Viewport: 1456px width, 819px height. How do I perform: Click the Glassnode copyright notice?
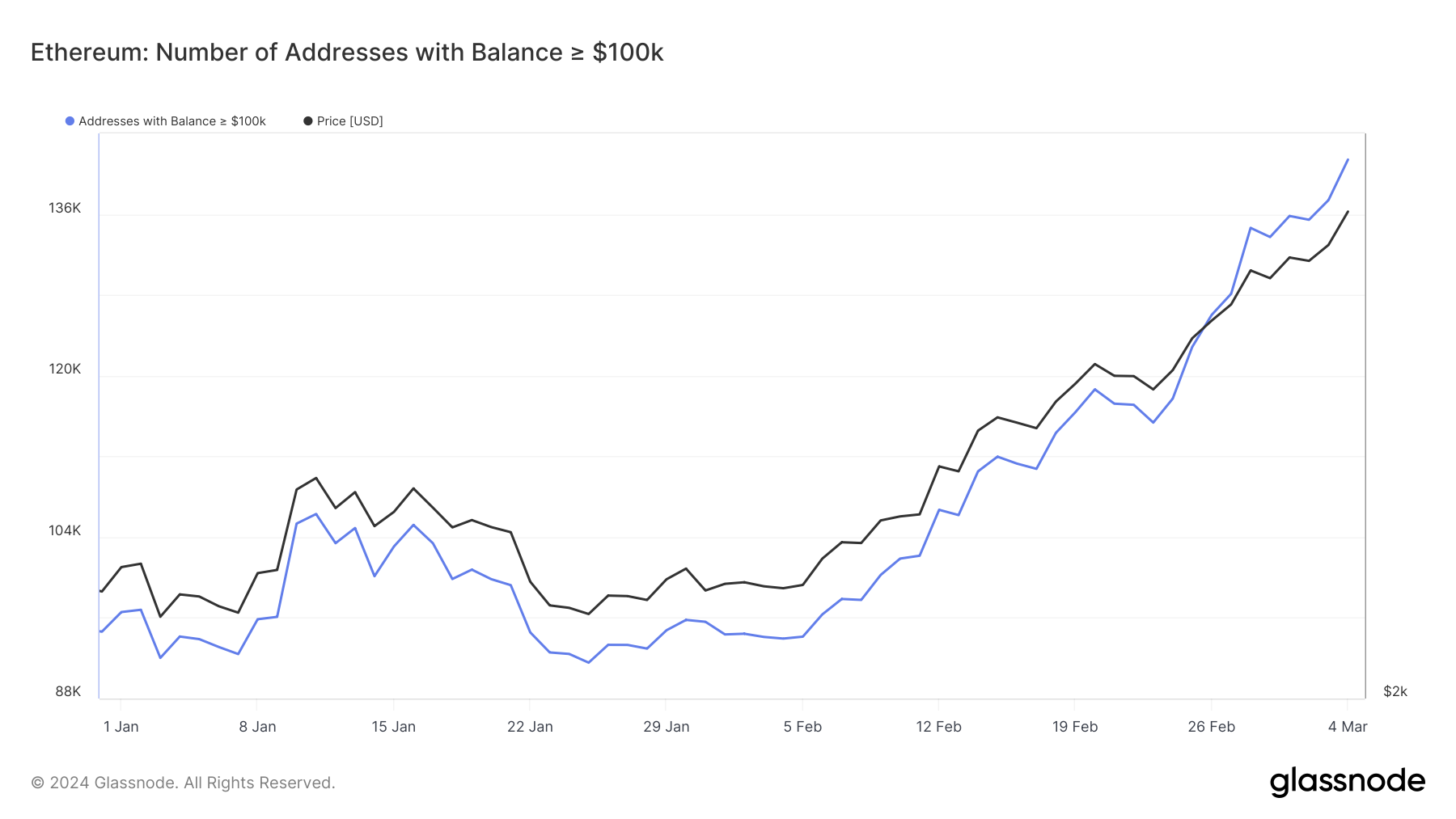(183, 783)
